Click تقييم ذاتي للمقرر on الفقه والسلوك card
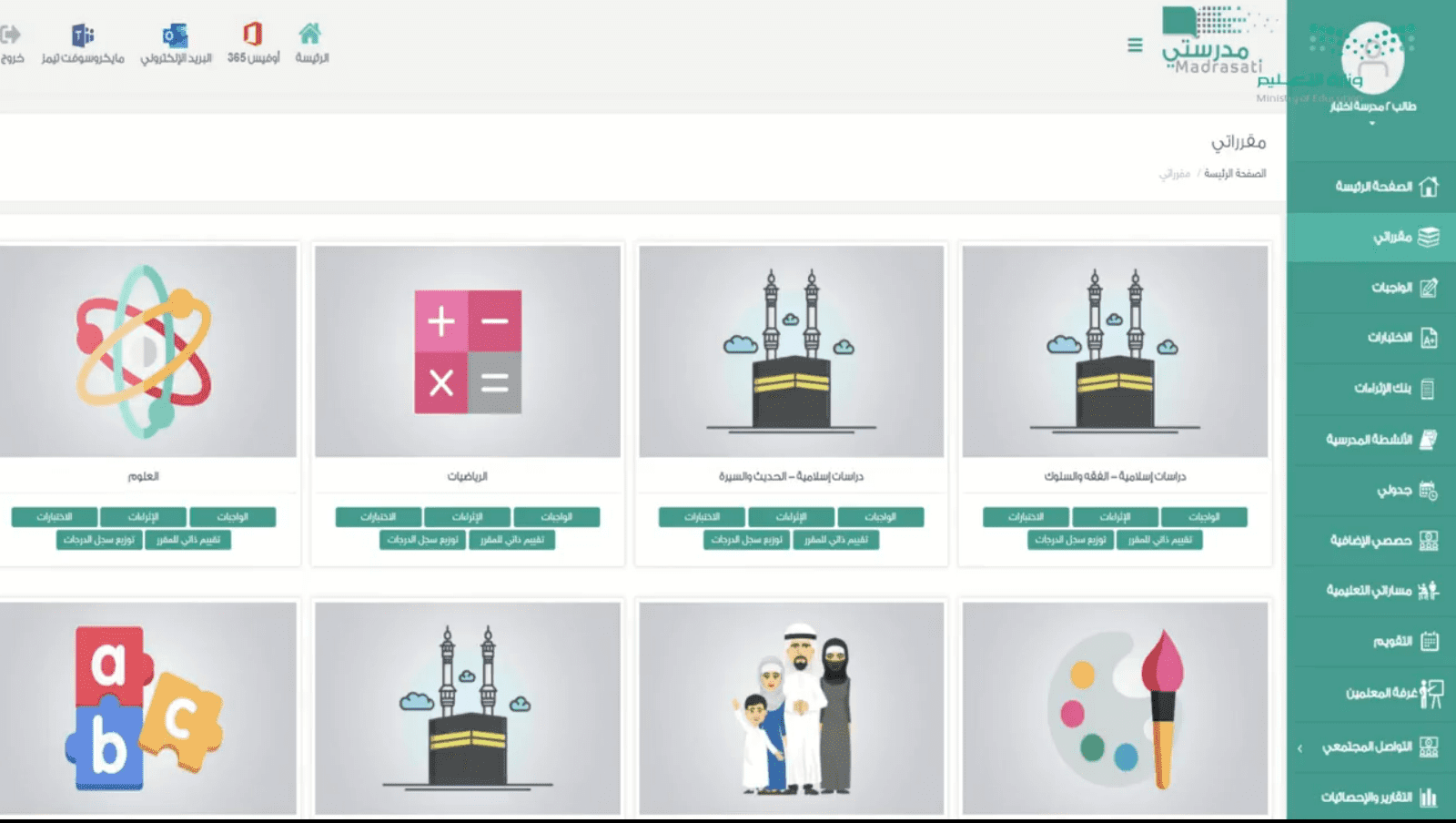1456x823 pixels. point(1160,540)
